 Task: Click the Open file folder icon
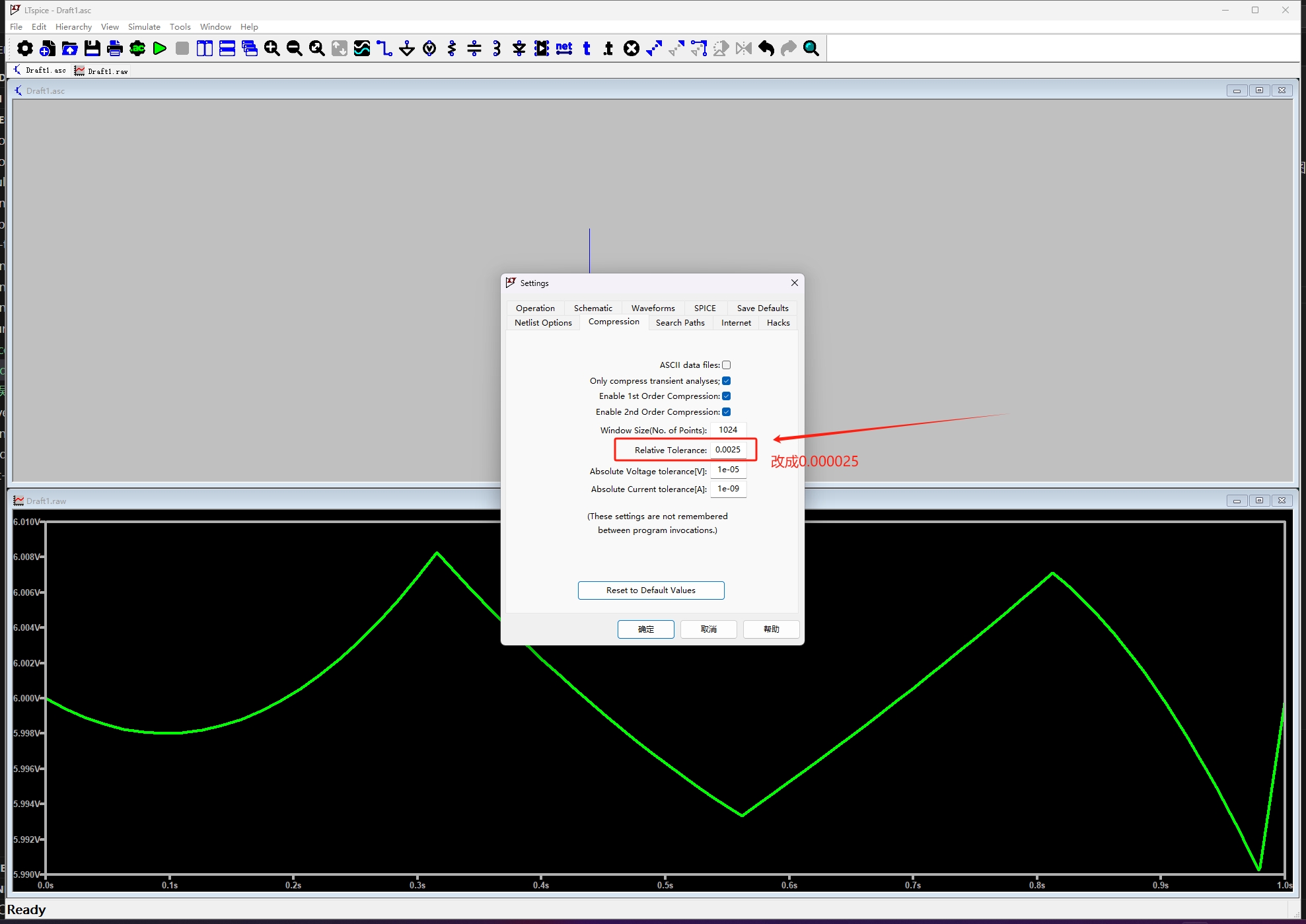pos(70,48)
